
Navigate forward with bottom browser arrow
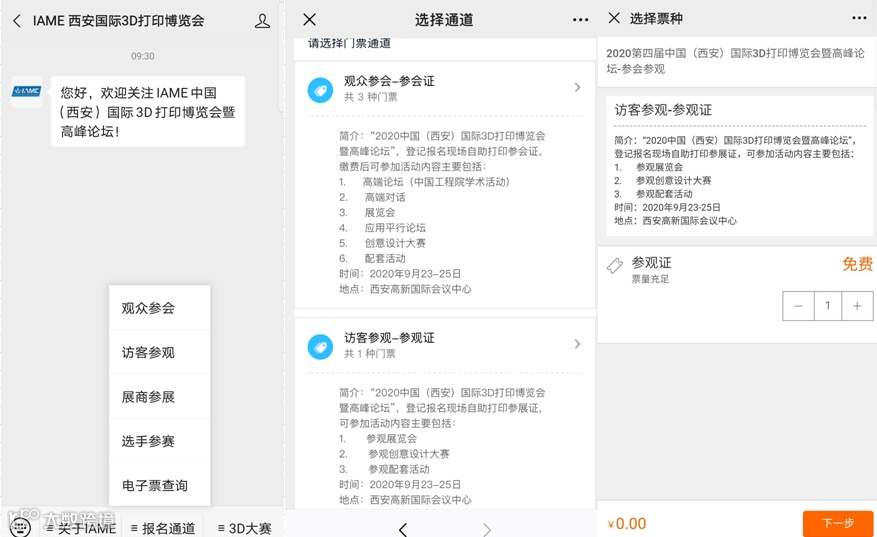pos(487,529)
